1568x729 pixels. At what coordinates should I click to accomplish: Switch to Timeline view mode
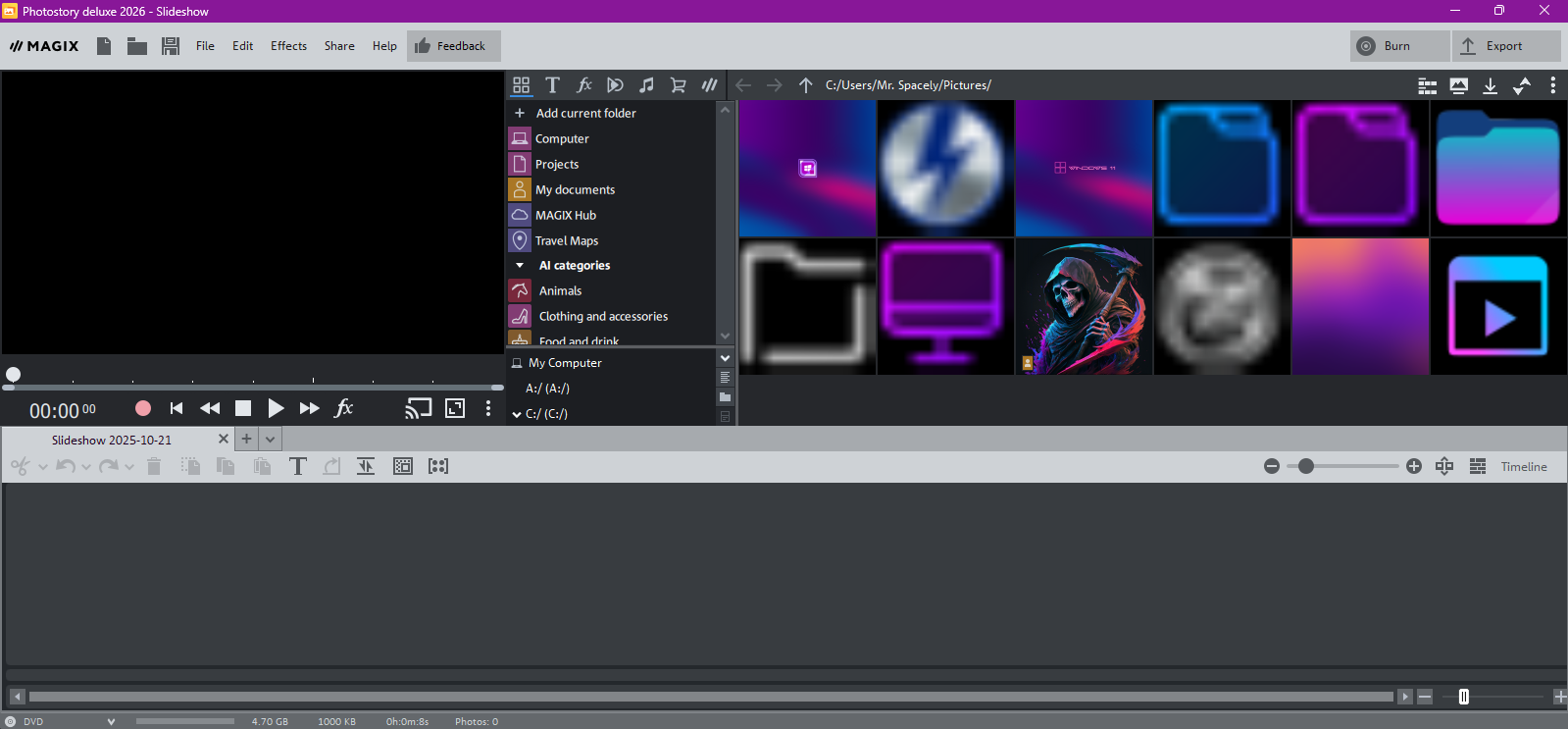pos(1523,467)
